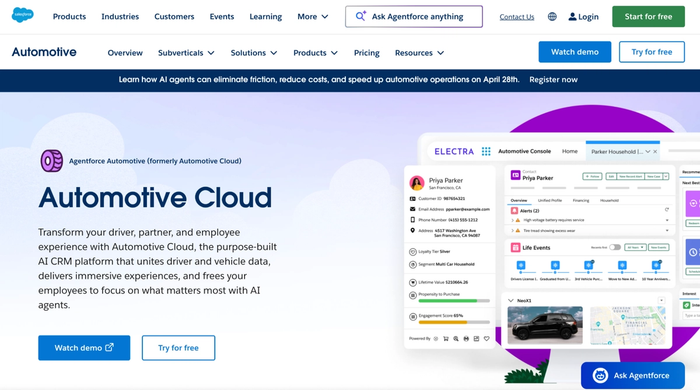This screenshot has width=700, height=390.
Task: Click the Ask Agentforce anything search field
Action: point(414,17)
